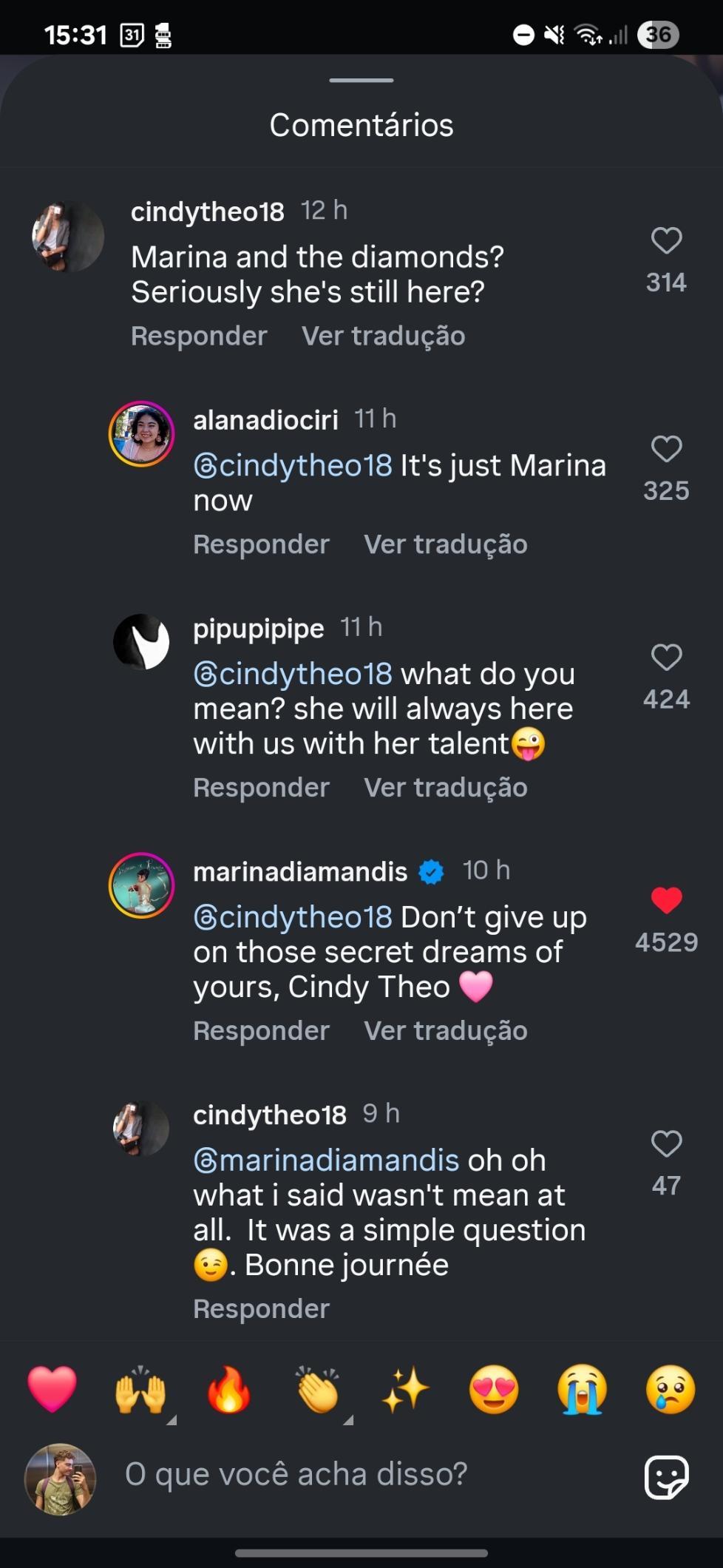Tap the red heart quick reaction emoji
This screenshot has width=723, height=1568.
pos(52,1389)
